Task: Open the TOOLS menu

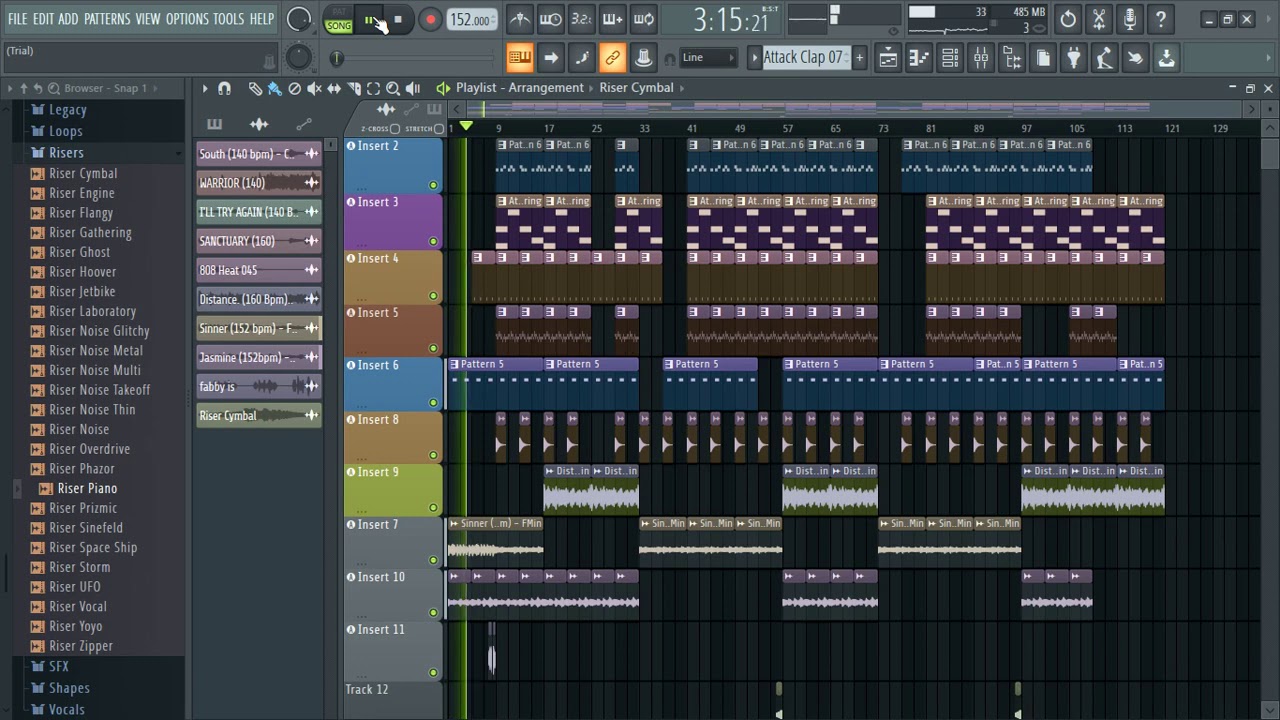Action: pyautogui.click(x=228, y=19)
